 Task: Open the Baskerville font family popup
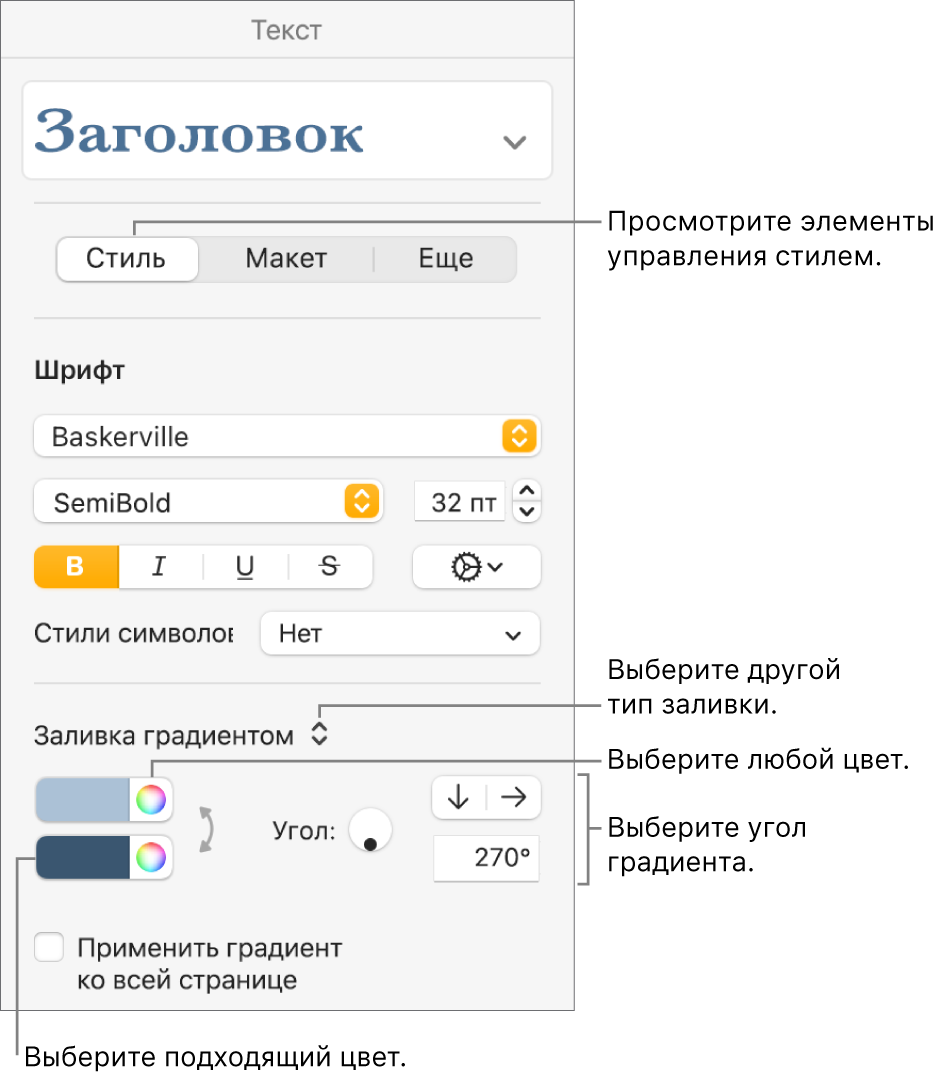[287, 436]
